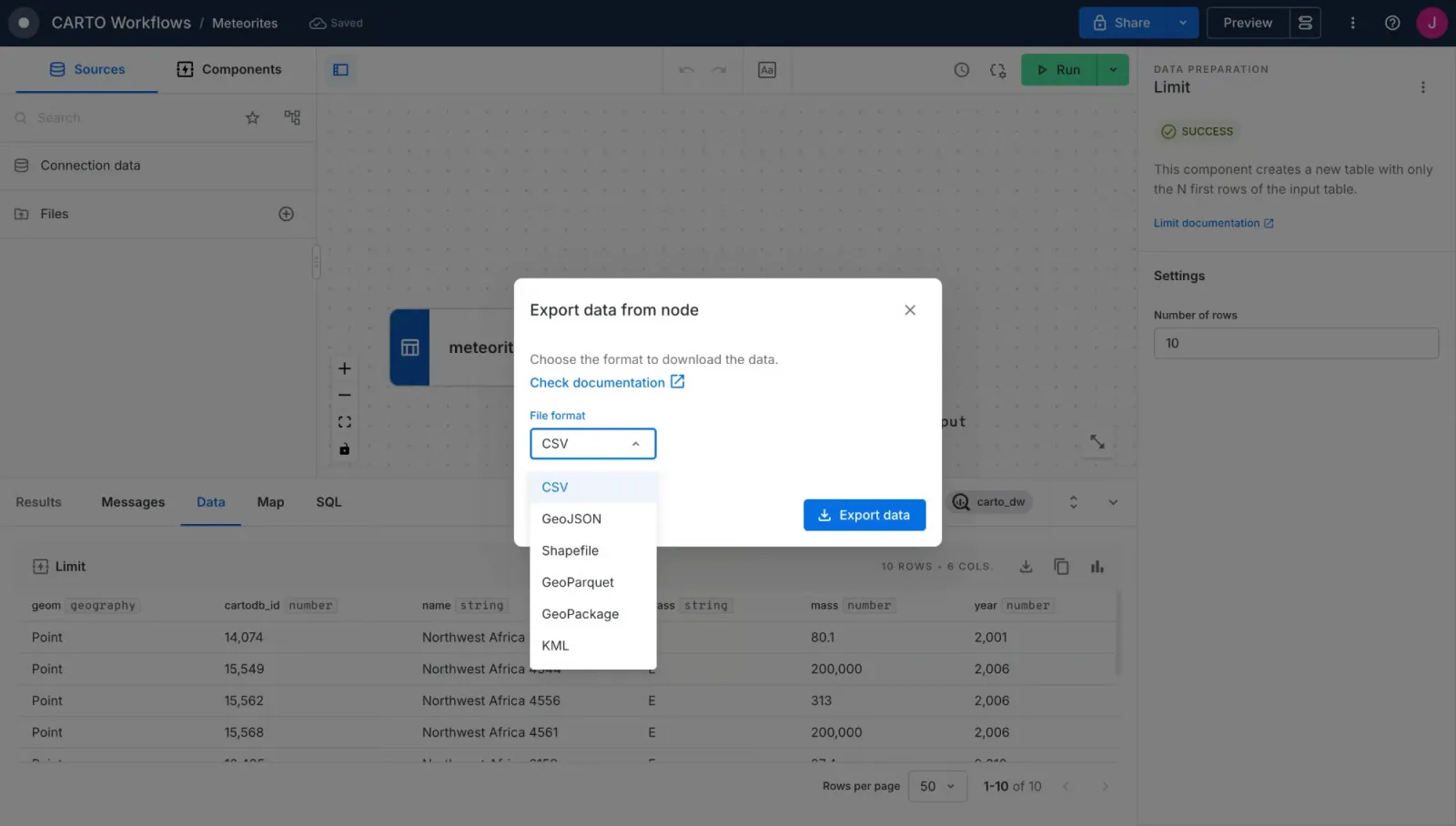This screenshot has width=1456, height=826.
Task: Open the SQL tab
Action: point(329,502)
